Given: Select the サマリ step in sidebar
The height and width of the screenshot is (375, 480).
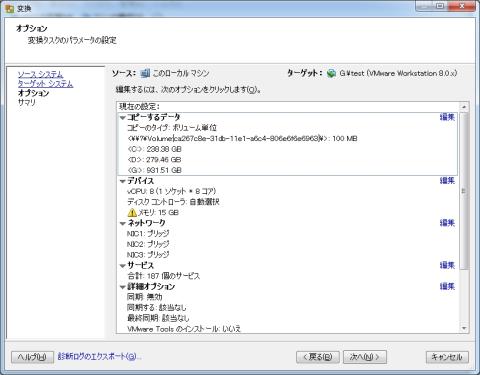Looking at the screenshot, I should (x=27, y=102).
